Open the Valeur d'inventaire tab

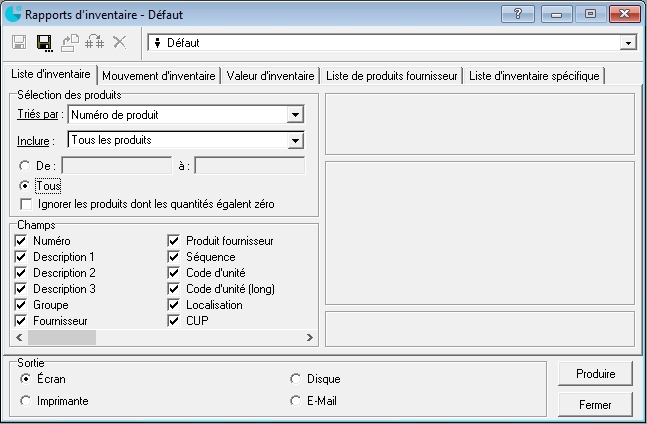pyautogui.click(x=270, y=76)
